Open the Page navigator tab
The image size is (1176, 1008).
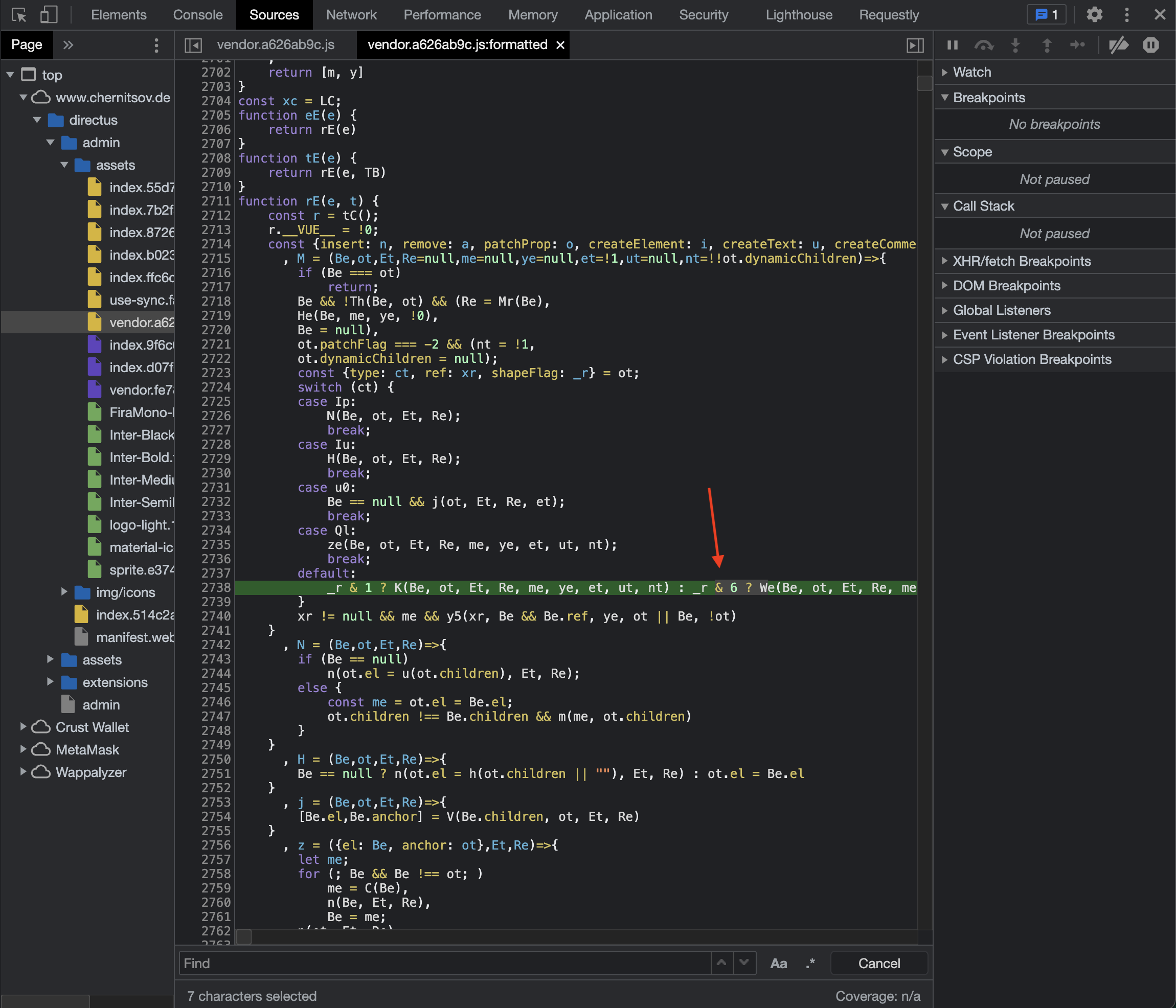click(27, 45)
